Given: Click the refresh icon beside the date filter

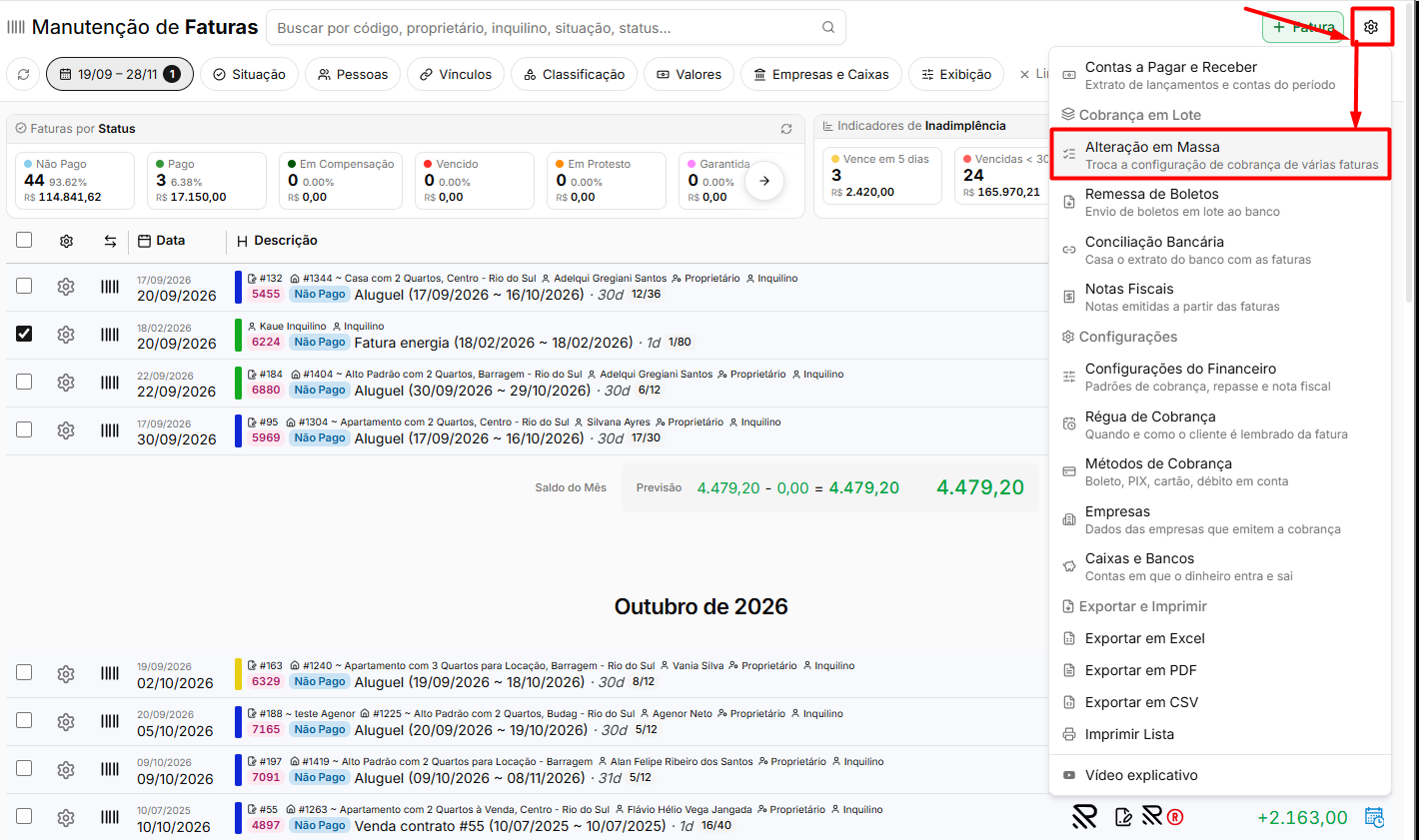Looking at the screenshot, I should 23,74.
